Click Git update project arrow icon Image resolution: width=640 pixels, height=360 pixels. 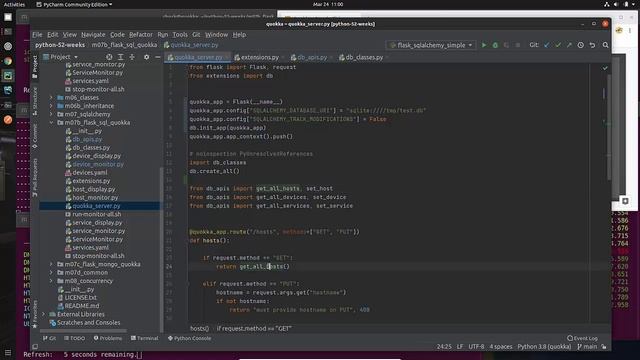point(547,45)
